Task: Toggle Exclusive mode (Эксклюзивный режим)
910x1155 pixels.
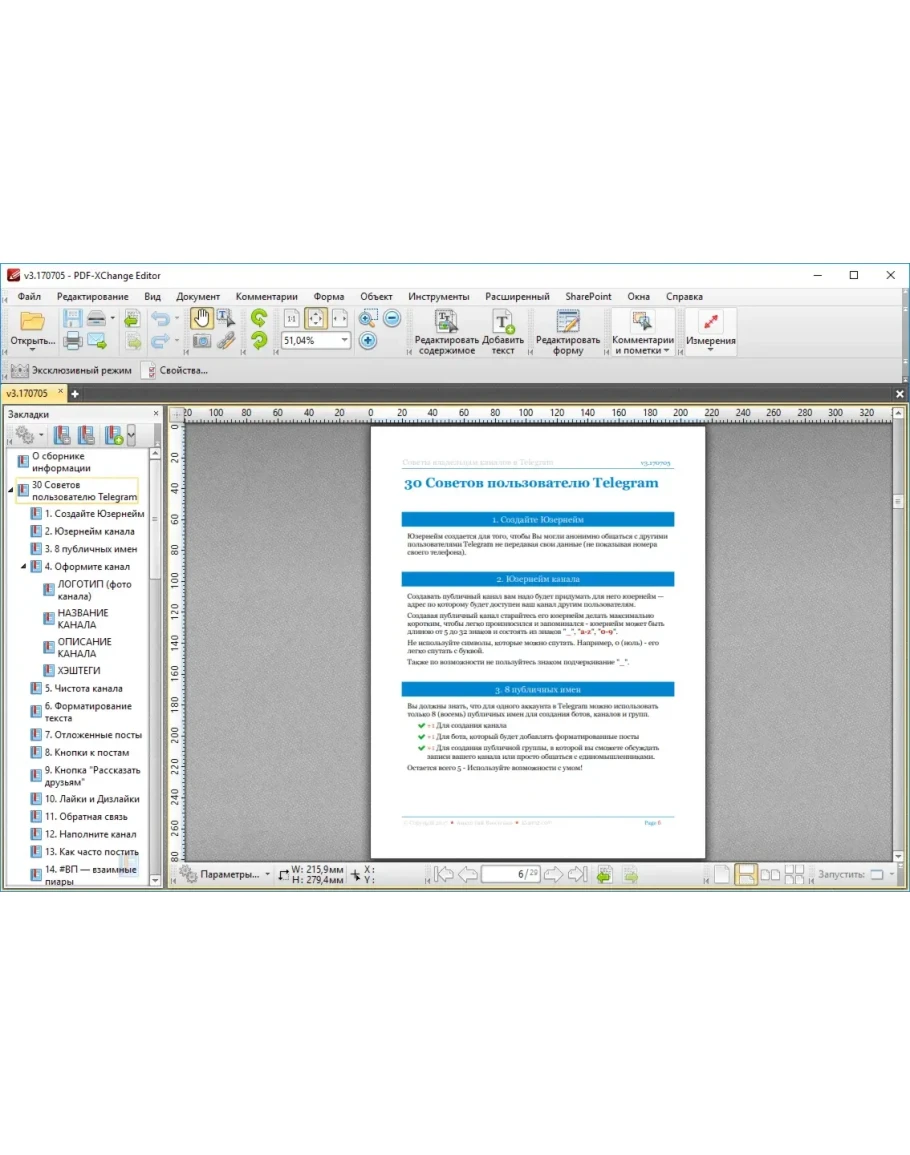Action: 70,370
